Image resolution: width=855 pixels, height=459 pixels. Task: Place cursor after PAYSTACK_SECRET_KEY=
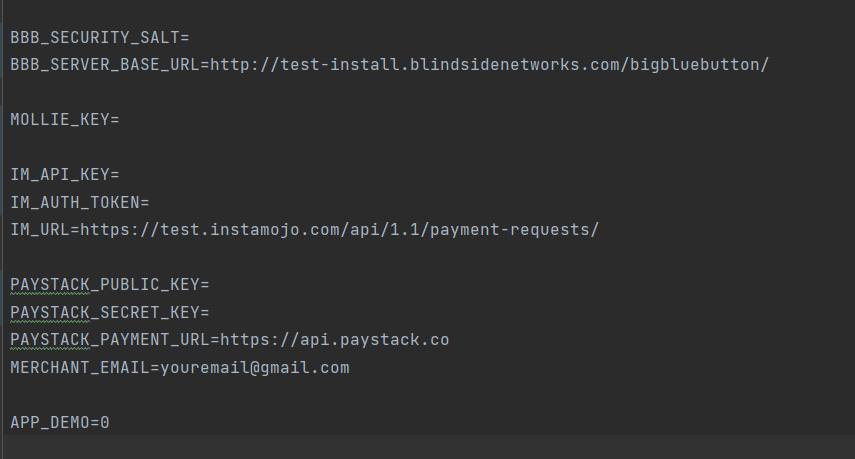(x=210, y=313)
